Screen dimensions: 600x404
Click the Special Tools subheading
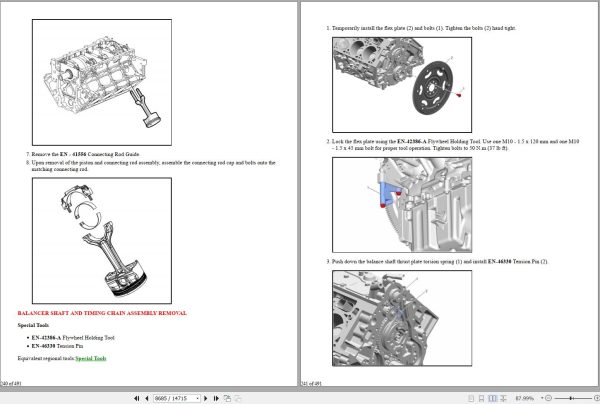click(33, 325)
